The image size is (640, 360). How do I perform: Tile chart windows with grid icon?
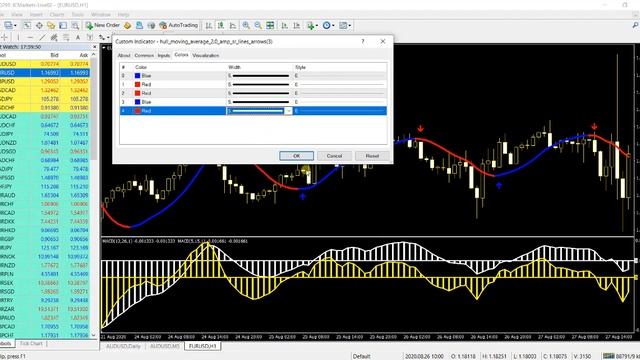coord(270,25)
